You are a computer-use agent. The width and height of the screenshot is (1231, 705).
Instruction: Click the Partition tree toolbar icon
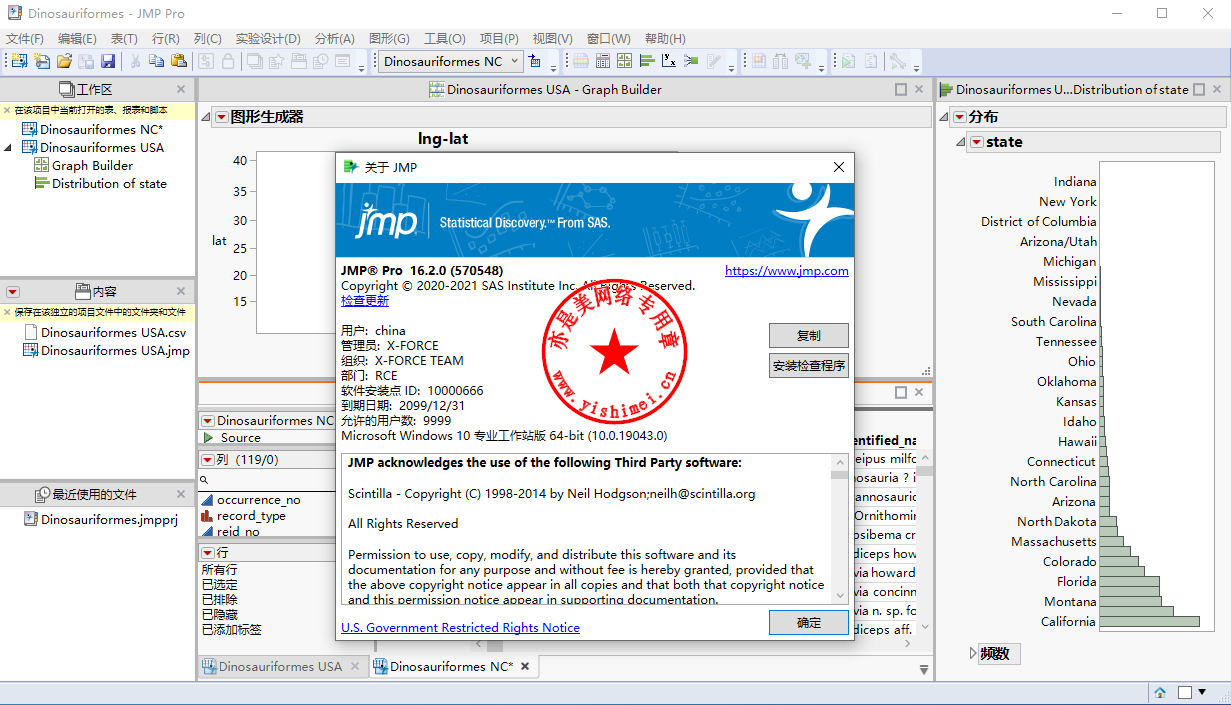(x=691, y=61)
